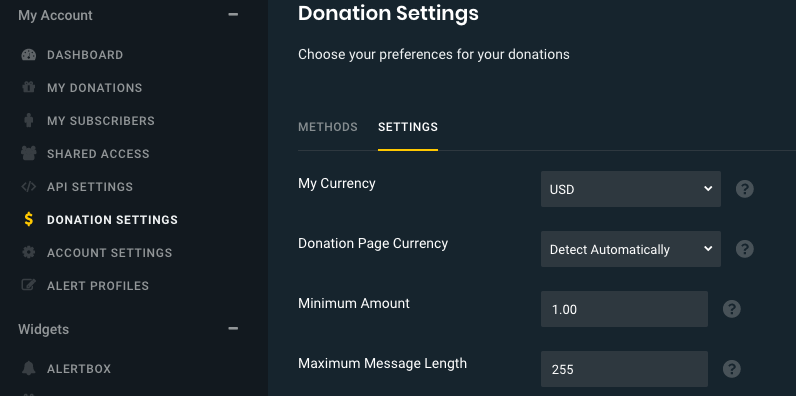796x396 pixels.
Task: Open the My Currency USD dropdown
Action: [631, 189]
